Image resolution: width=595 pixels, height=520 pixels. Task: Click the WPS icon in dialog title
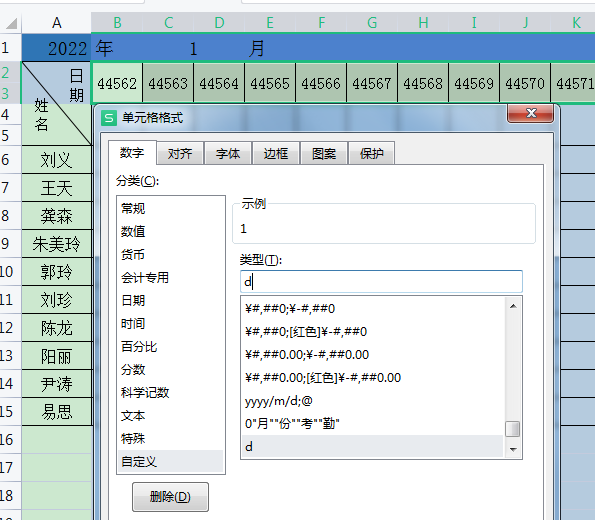[x=109, y=118]
